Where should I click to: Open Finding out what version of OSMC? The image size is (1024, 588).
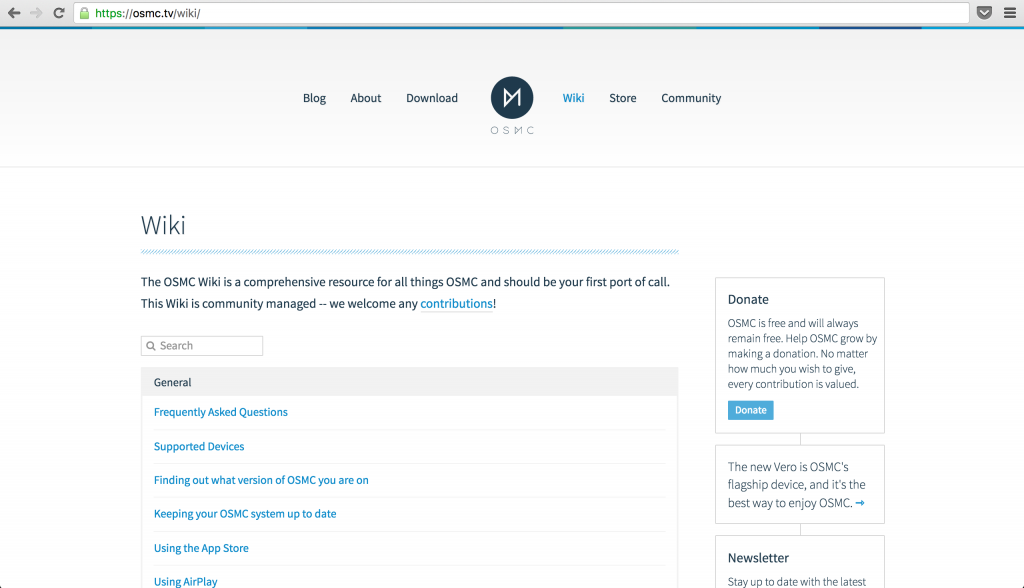[261, 480]
